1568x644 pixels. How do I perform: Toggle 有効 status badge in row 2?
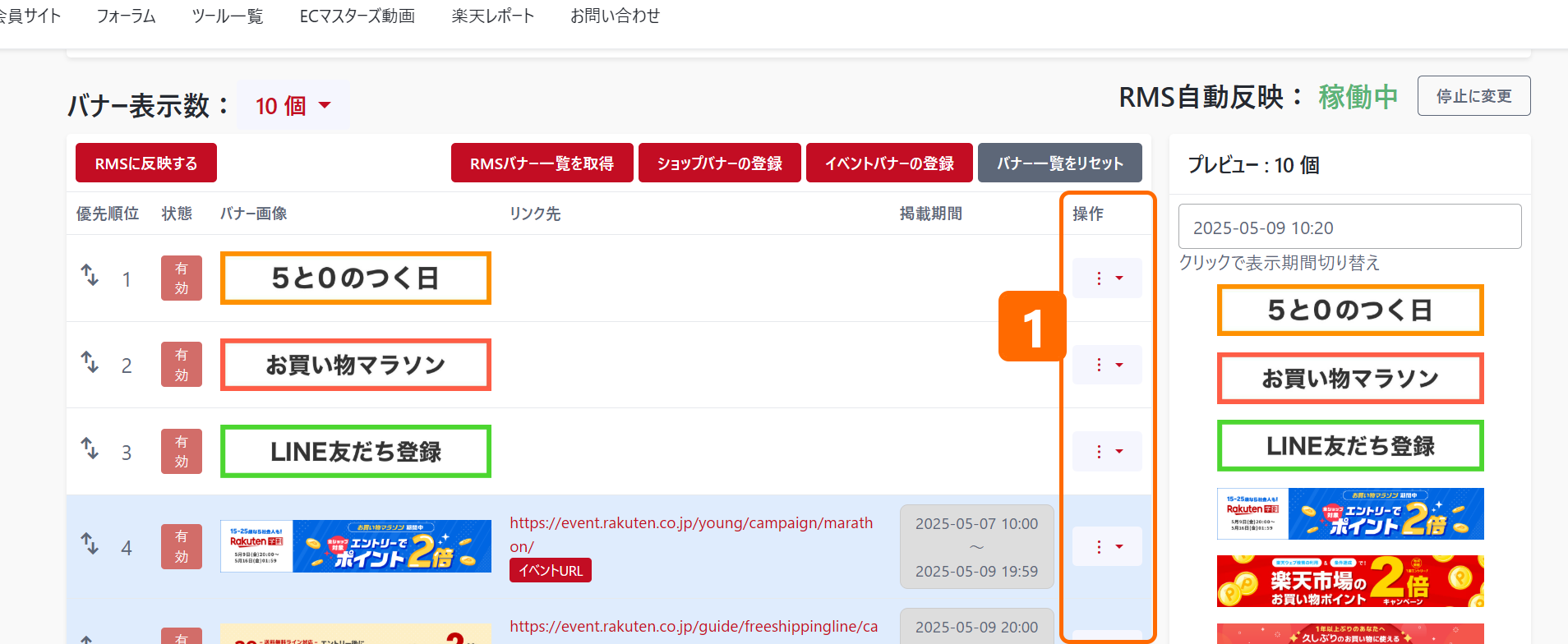(x=182, y=365)
